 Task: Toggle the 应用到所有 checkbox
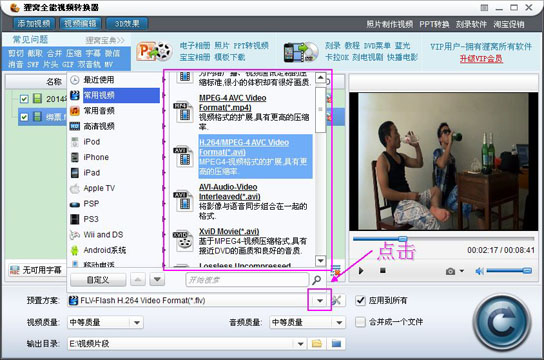(360, 300)
